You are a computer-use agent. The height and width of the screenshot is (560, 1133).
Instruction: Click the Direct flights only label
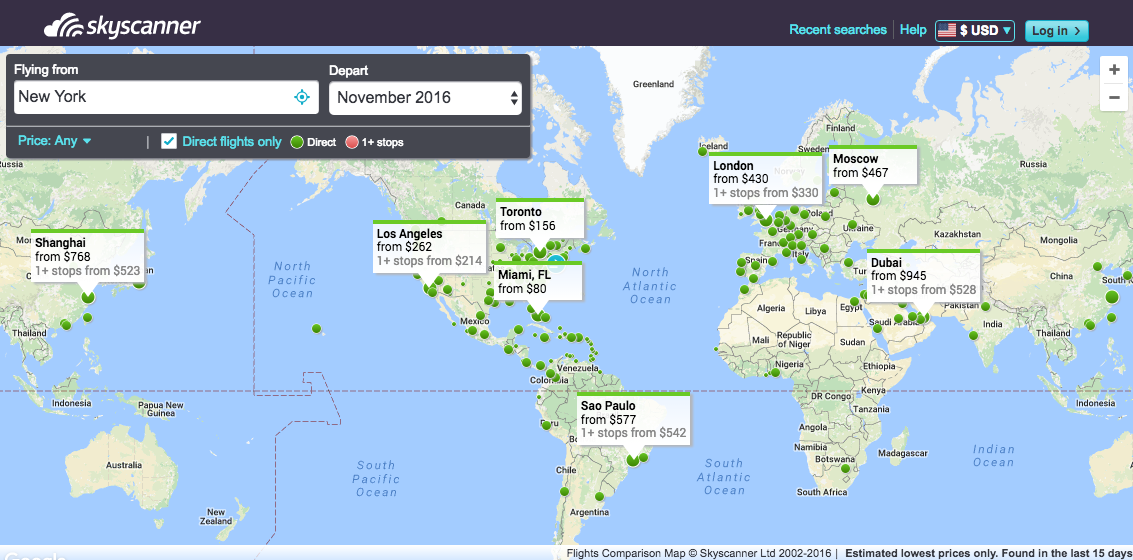tap(232, 142)
